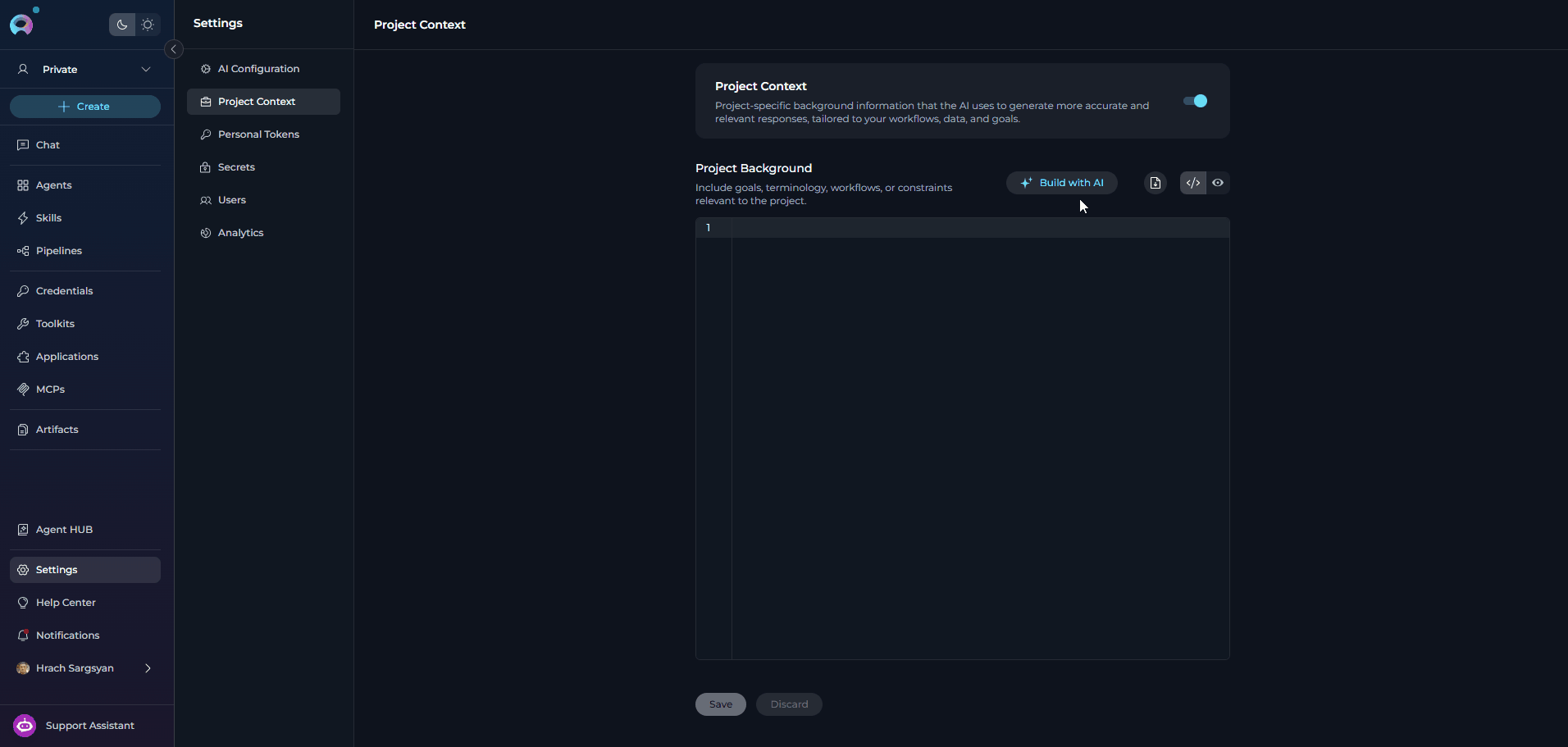The width and height of the screenshot is (1568, 747).
Task: Click the file upload icon button
Action: [x=1155, y=183]
